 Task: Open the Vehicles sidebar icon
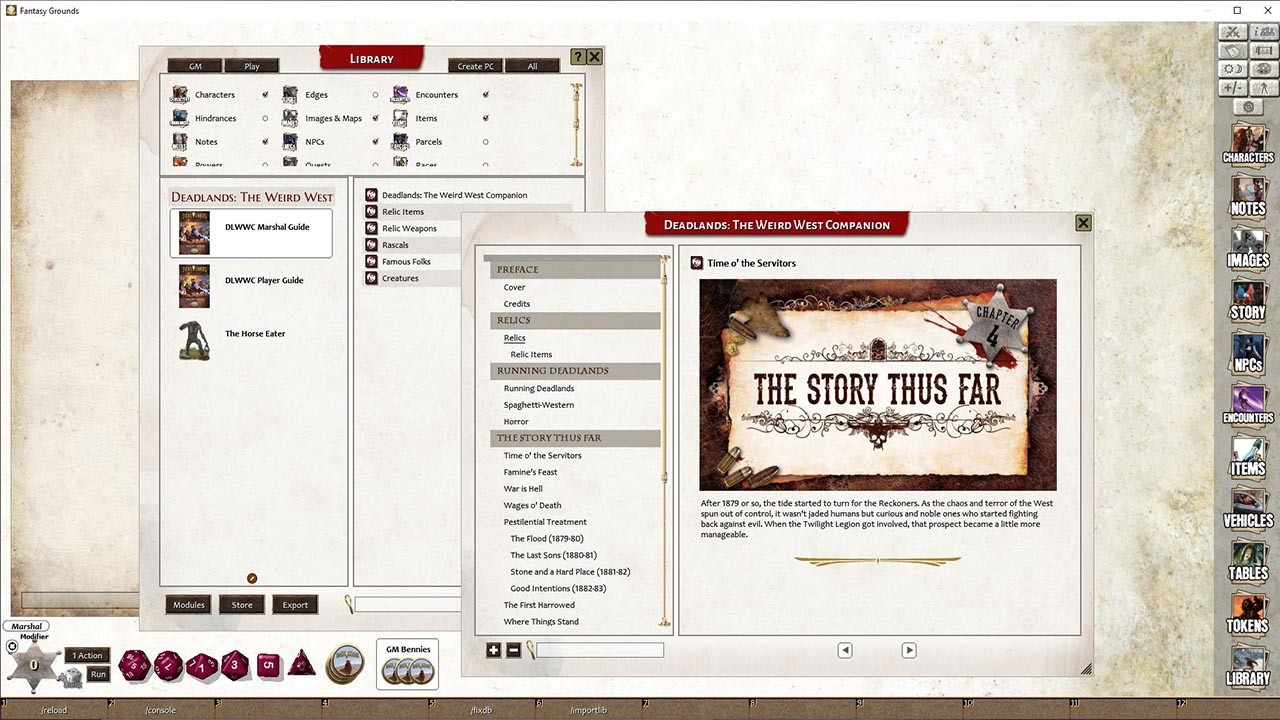pyautogui.click(x=1248, y=506)
